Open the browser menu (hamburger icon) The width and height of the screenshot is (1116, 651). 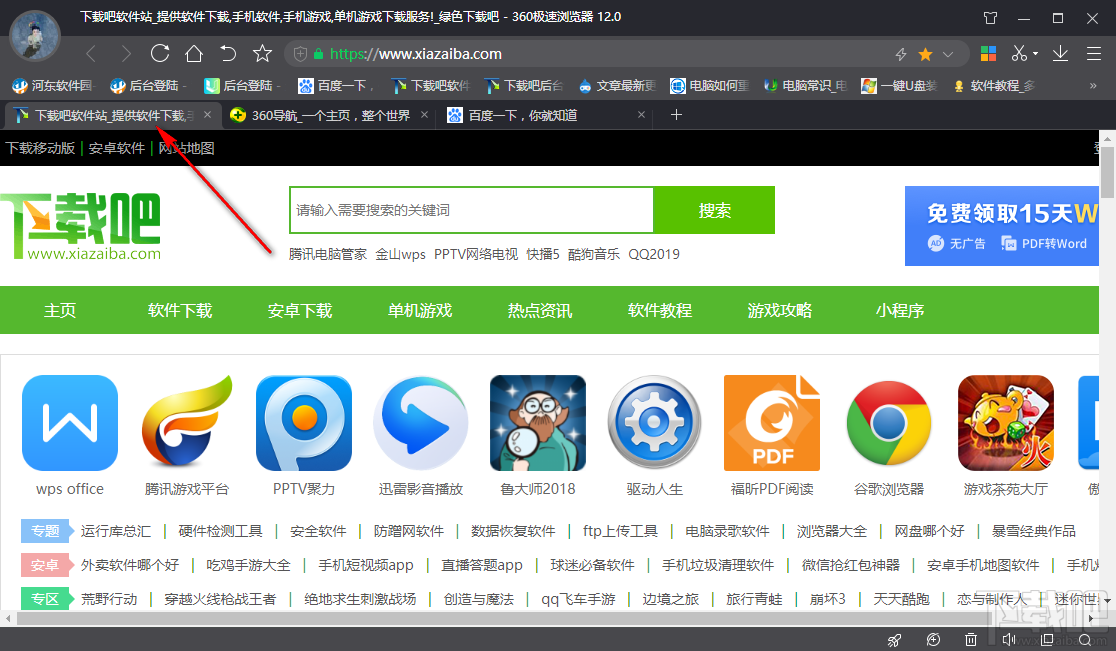(1094, 53)
